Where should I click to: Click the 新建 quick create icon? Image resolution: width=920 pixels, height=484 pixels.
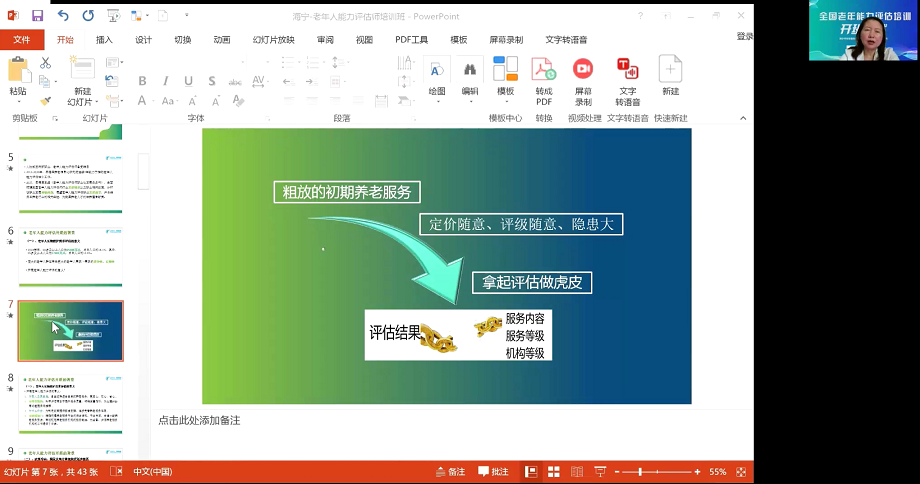click(x=670, y=70)
